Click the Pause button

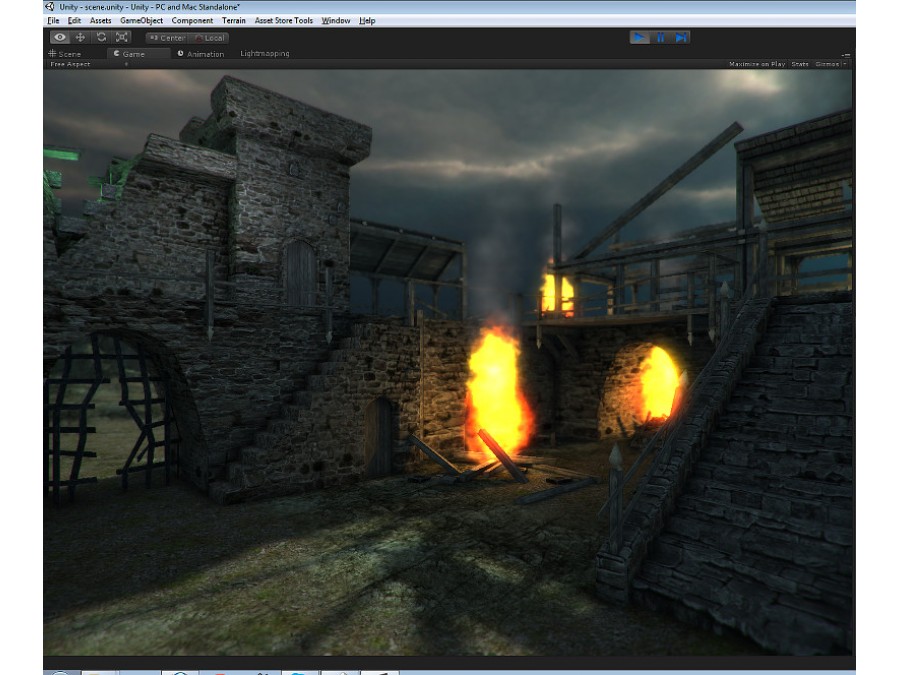click(x=660, y=37)
